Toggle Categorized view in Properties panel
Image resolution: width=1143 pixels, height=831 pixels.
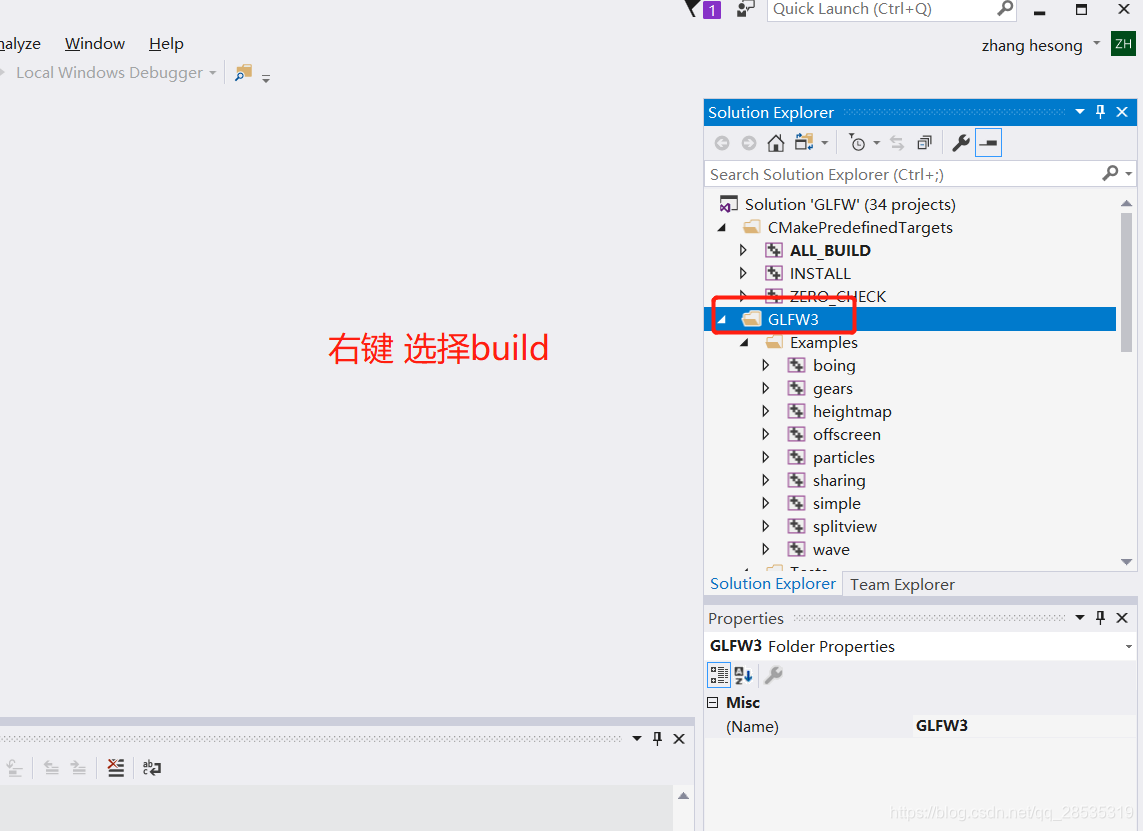click(719, 675)
